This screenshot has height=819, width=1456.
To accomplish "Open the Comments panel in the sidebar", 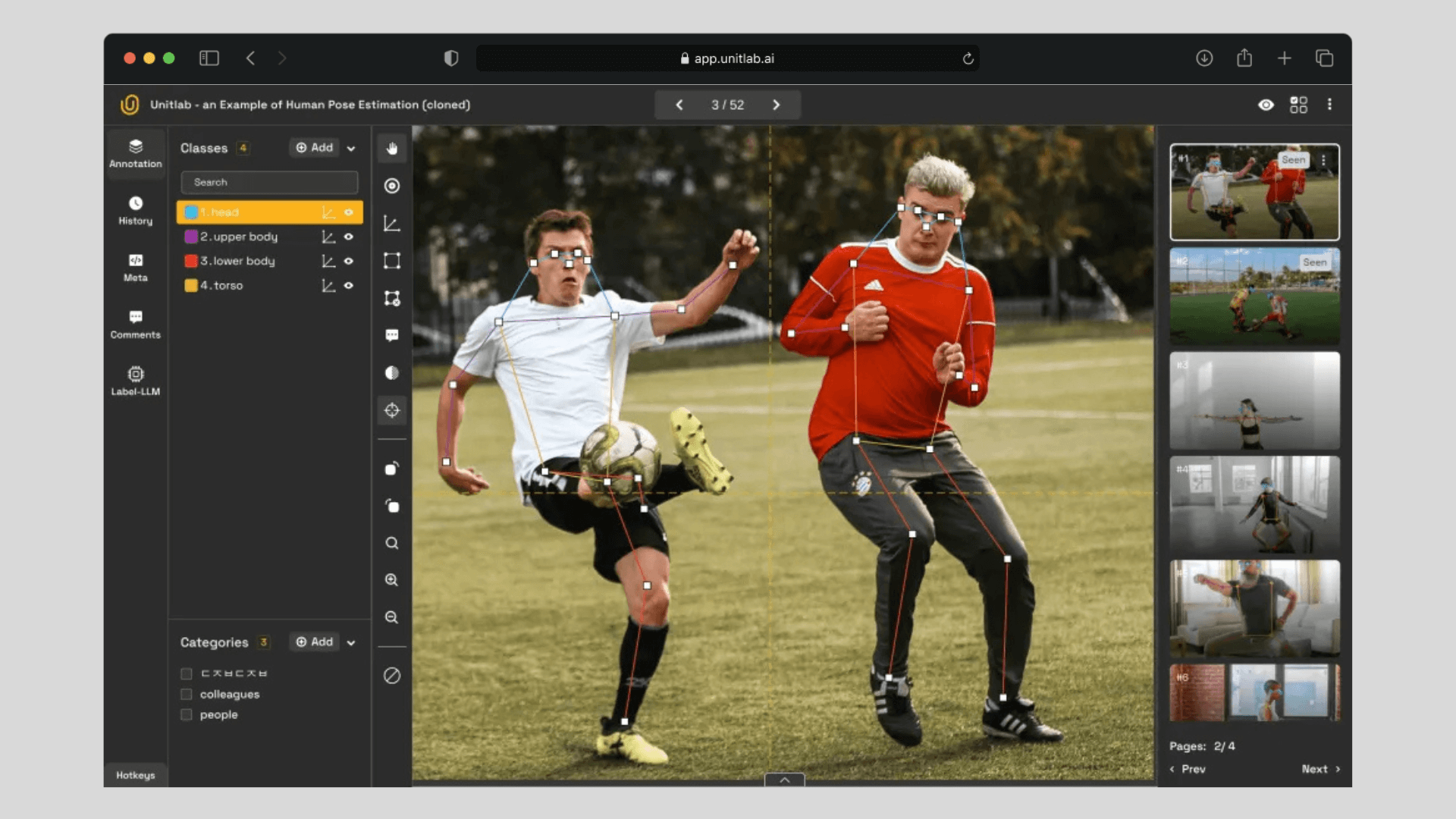I will (x=135, y=324).
